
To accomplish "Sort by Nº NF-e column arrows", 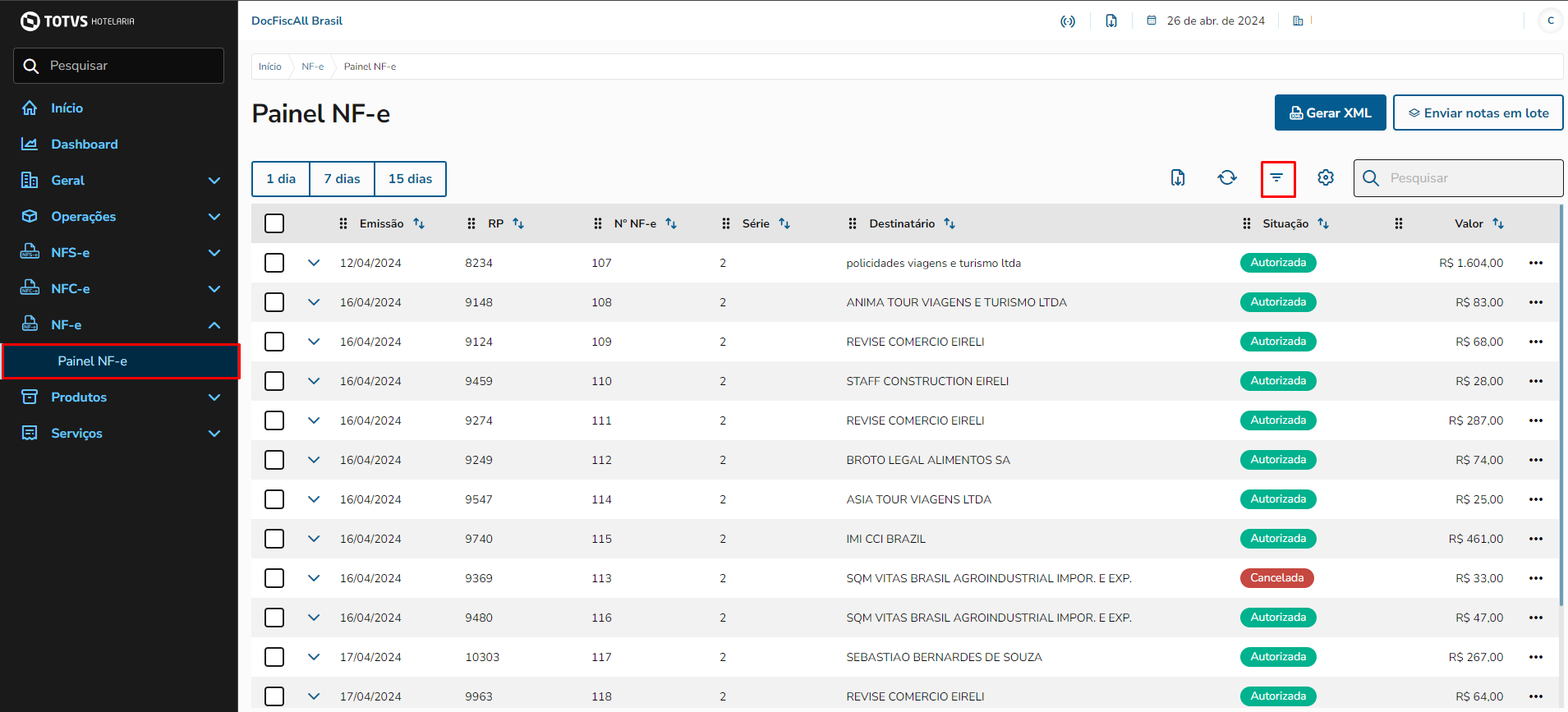I will click(671, 224).
